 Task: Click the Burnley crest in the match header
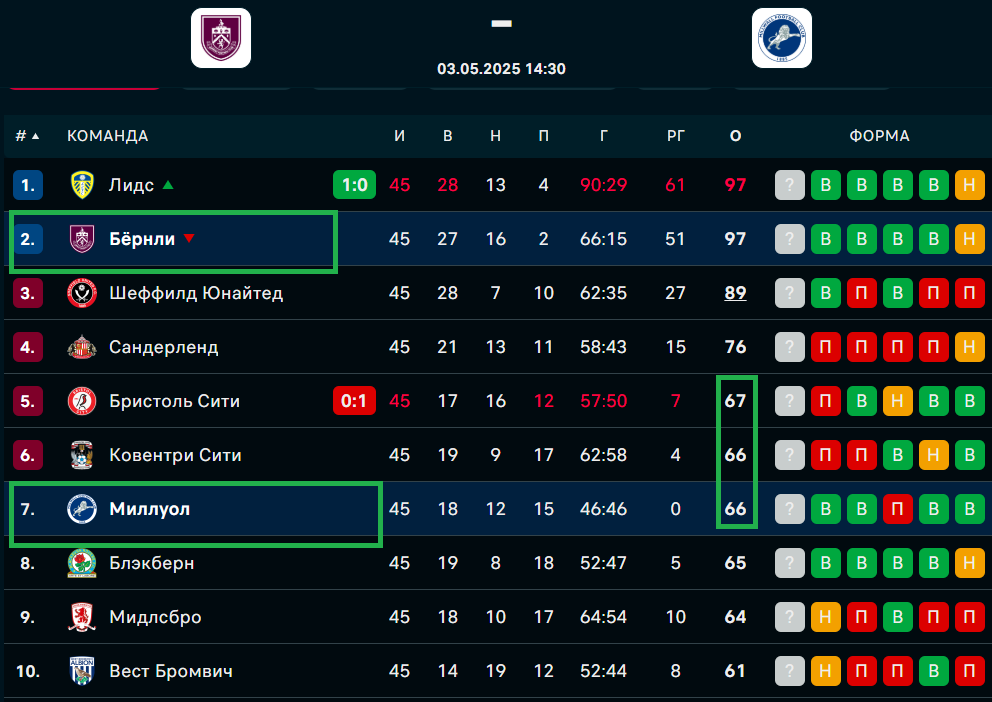pyautogui.click(x=221, y=38)
